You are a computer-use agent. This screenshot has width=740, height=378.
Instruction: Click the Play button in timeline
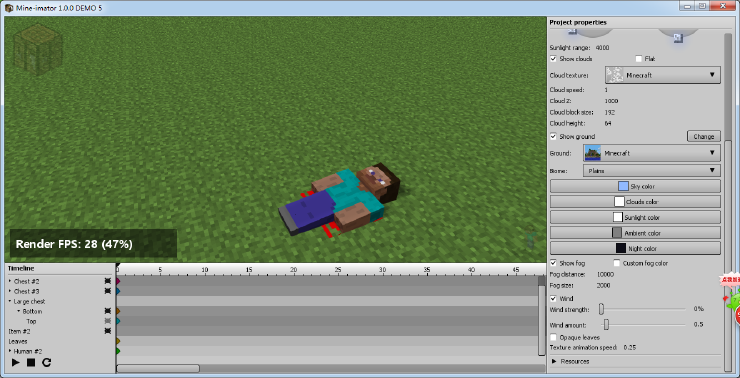[16, 362]
